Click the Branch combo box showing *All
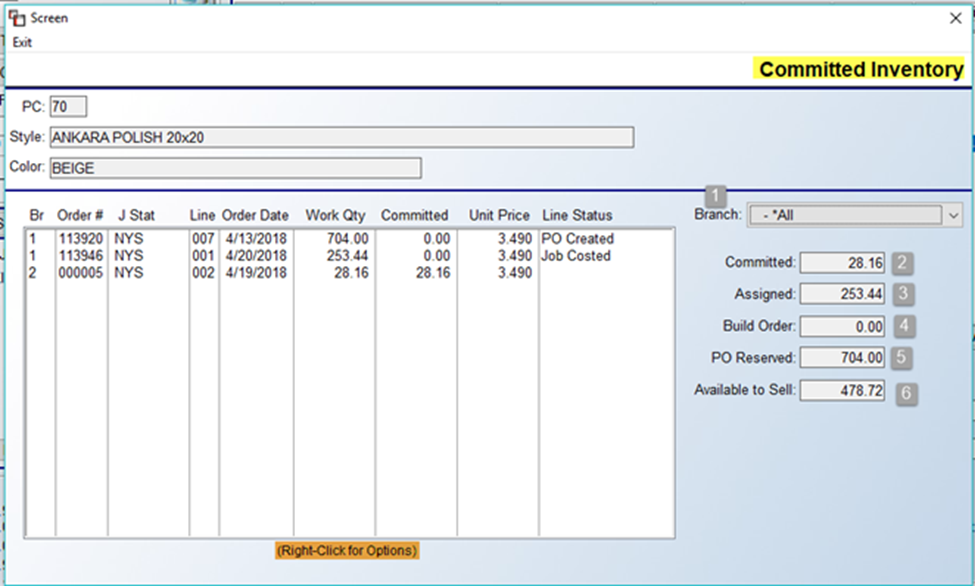This screenshot has width=975, height=586. pos(844,215)
